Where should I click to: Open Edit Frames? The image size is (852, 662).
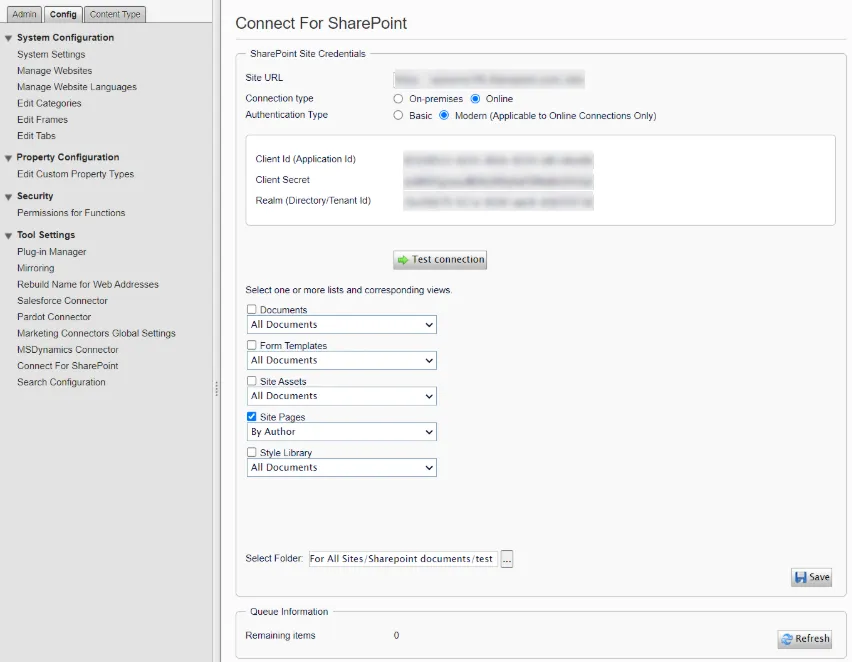coord(42,120)
